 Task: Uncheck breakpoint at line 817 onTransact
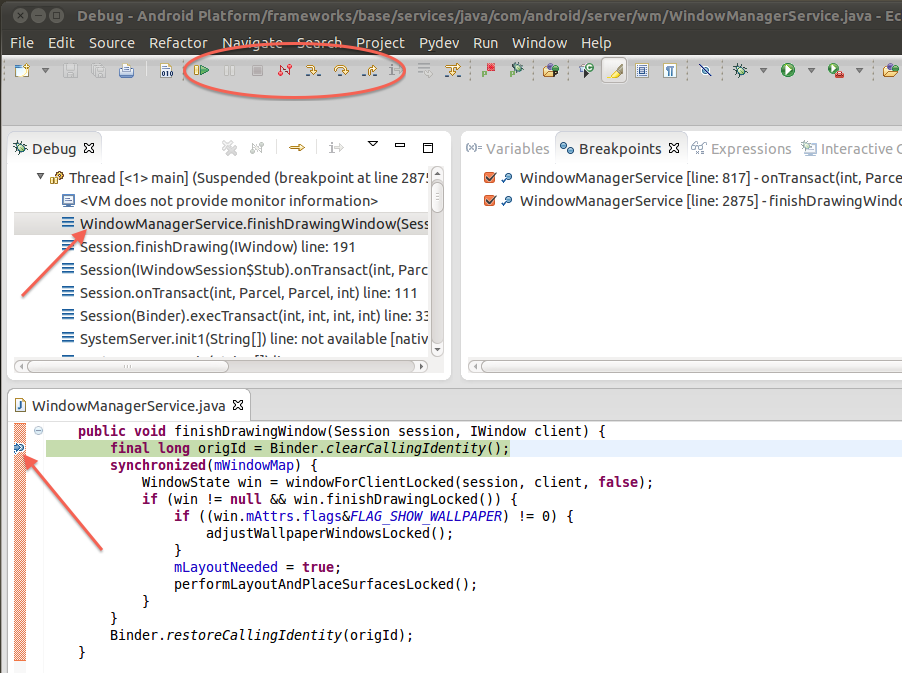point(490,178)
